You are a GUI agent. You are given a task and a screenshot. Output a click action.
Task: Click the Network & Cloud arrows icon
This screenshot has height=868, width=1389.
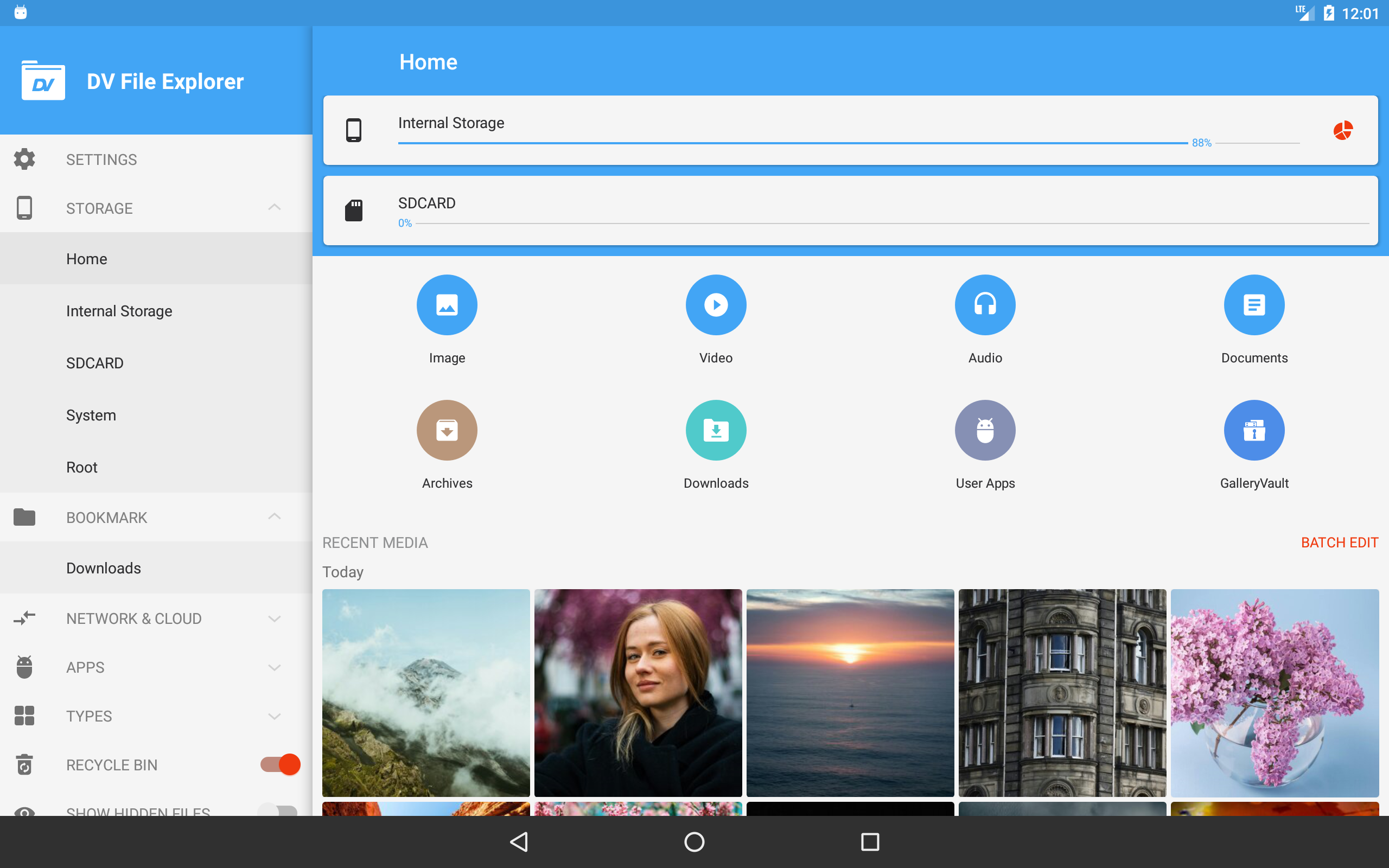coord(24,618)
